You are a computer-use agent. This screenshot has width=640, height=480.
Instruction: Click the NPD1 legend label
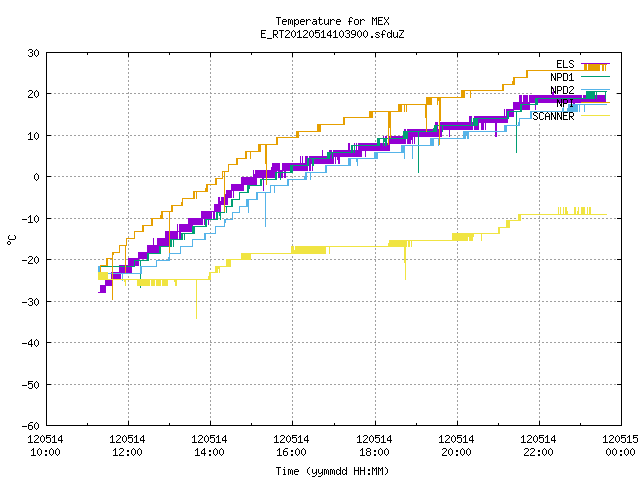[x=562, y=77]
